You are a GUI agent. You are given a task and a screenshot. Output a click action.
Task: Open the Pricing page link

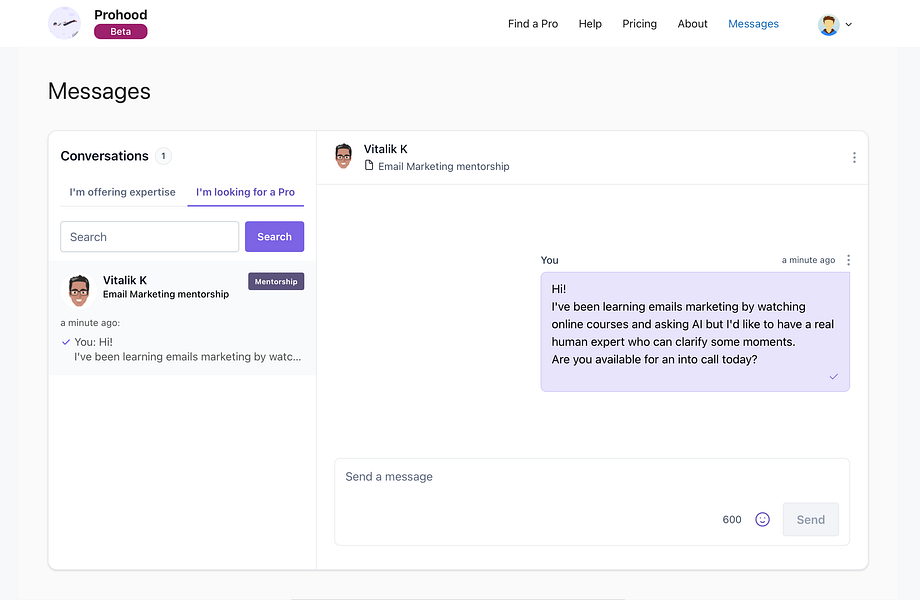click(640, 23)
